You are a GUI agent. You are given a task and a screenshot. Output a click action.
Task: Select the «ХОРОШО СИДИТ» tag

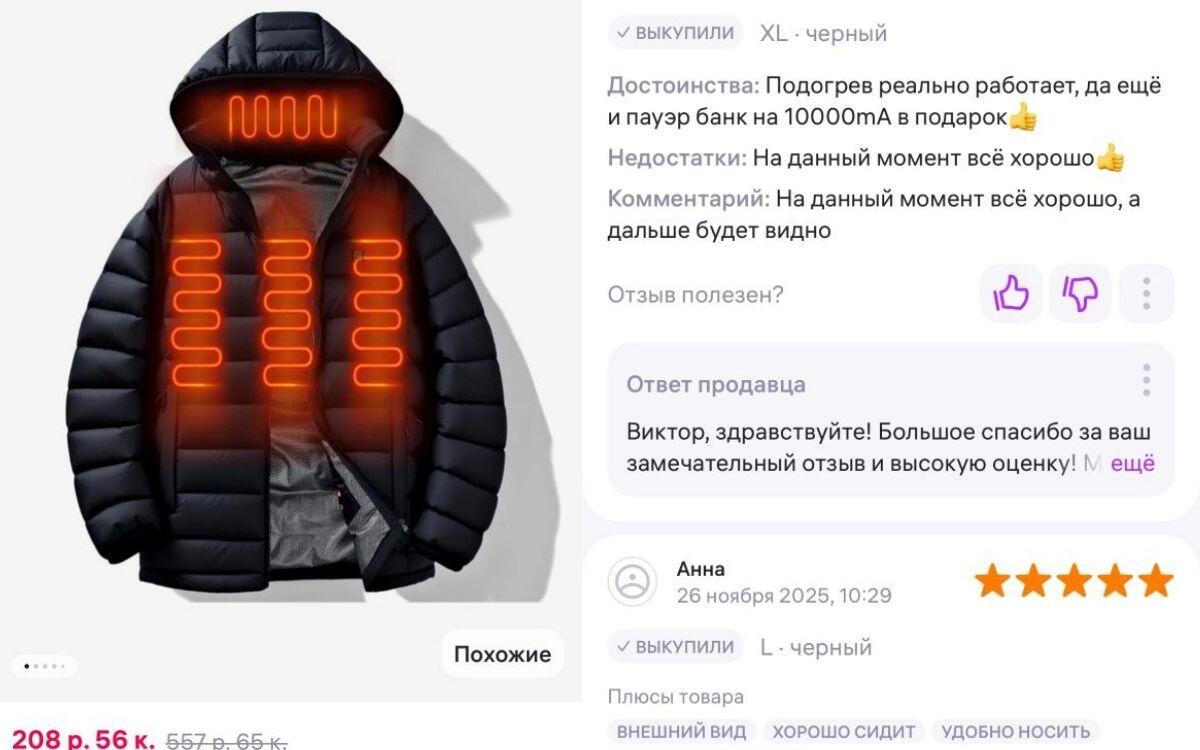pos(843,732)
